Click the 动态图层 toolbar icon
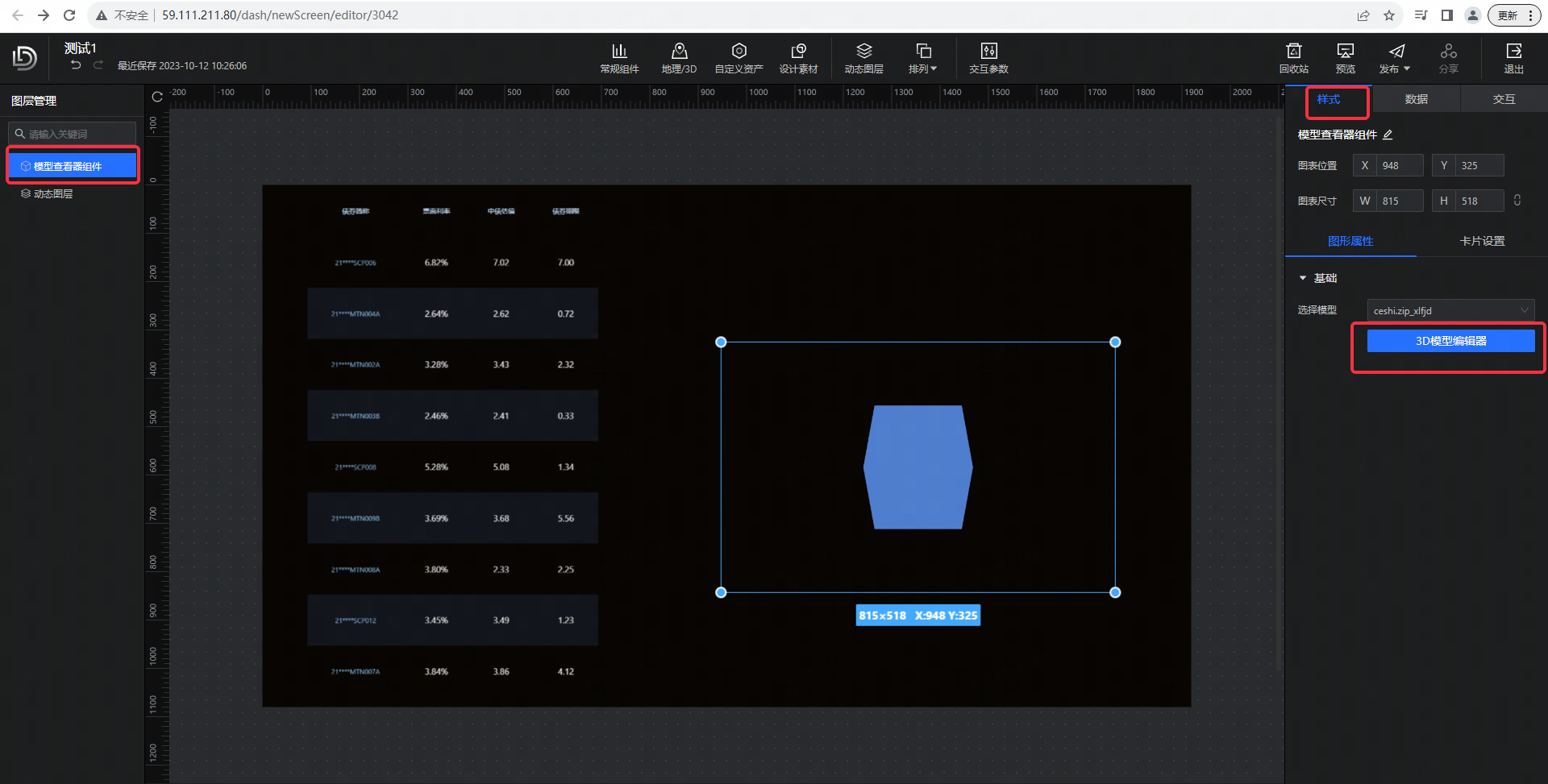1548x784 pixels. [x=863, y=58]
